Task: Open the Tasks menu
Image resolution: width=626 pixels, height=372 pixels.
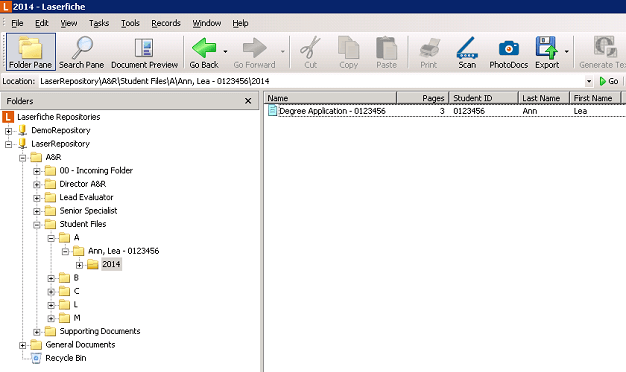Action: (99, 23)
